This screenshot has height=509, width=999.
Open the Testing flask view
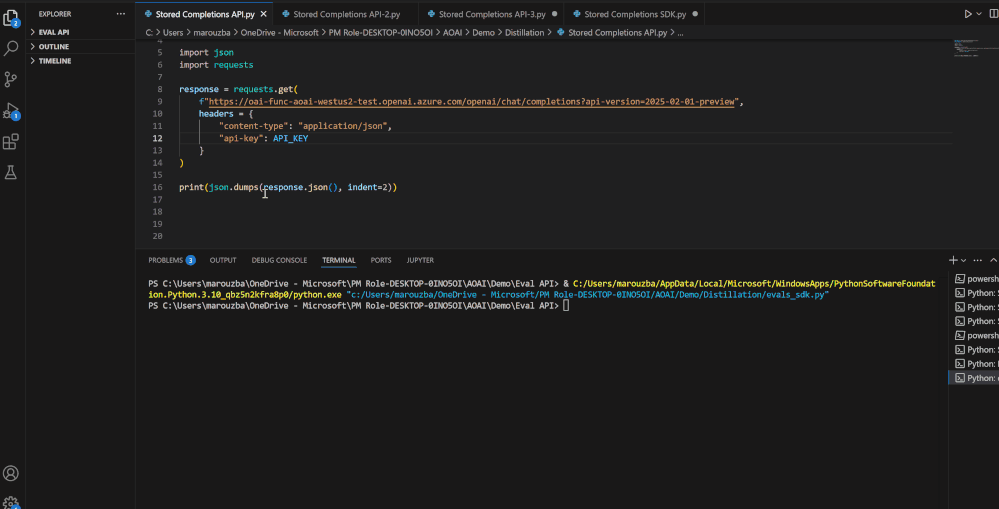[x=11, y=172]
